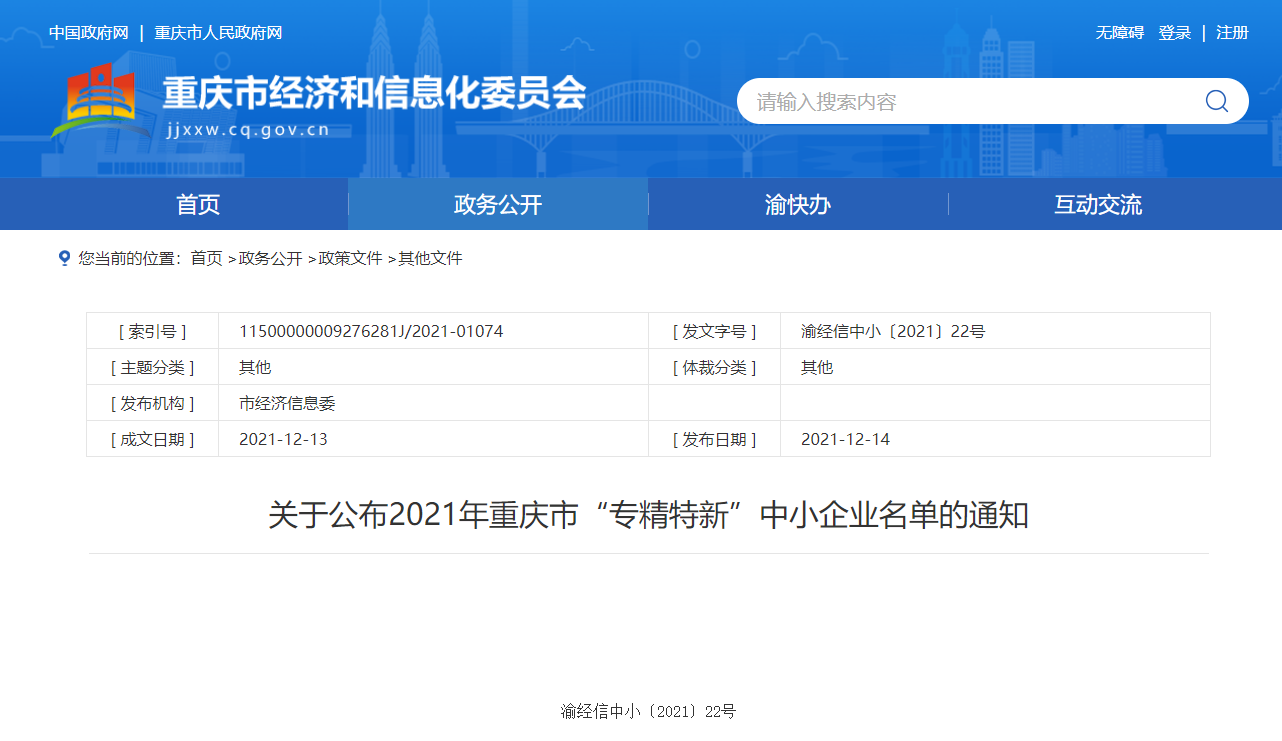Image resolution: width=1282 pixels, height=741 pixels.
Task: Click the 重庆市经济和信息化委员会 site title
Action: (374, 93)
